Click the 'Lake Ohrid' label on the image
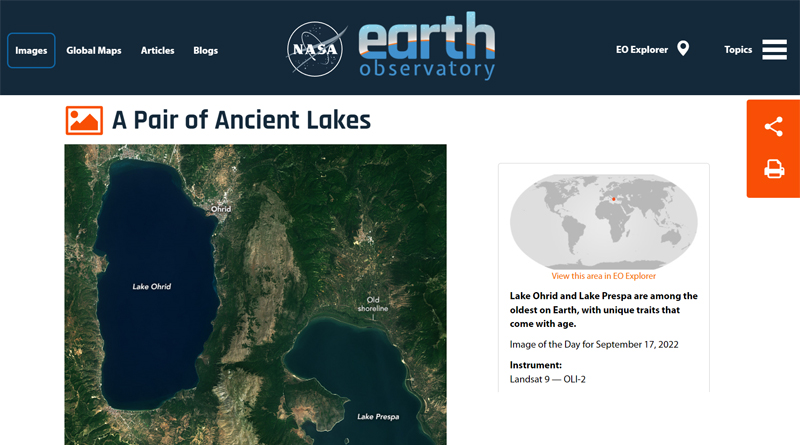The image size is (800, 445). pyautogui.click(x=152, y=287)
